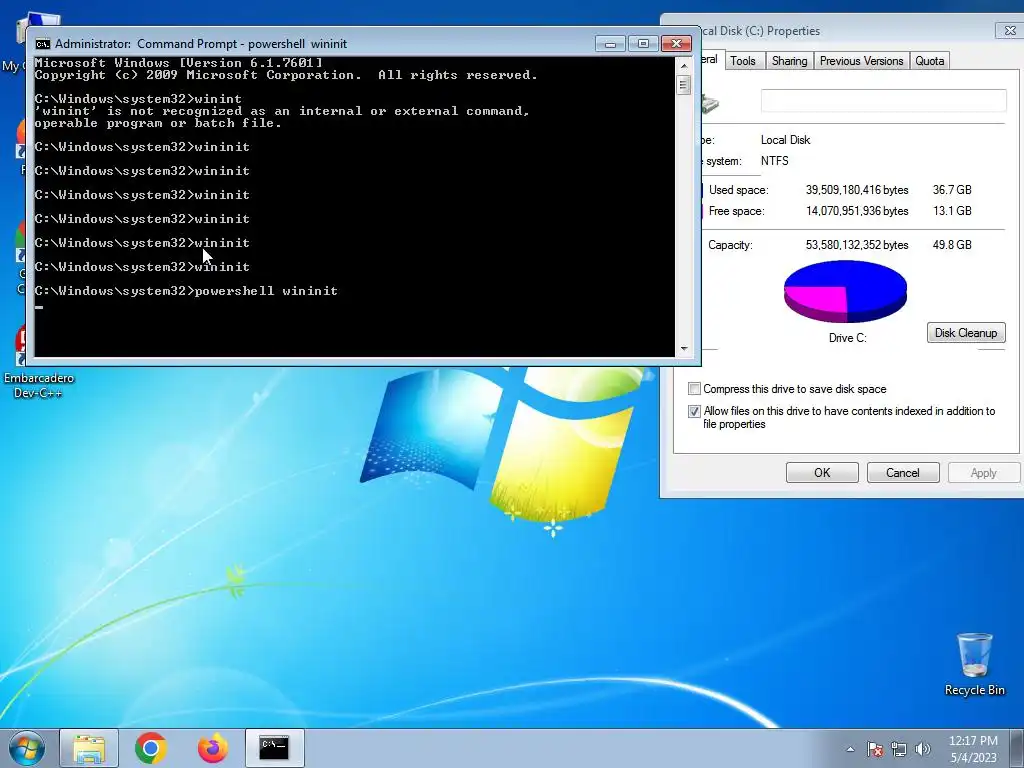Open the Action Center flag icon
This screenshot has width=1024, height=768.
tap(875, 749)
